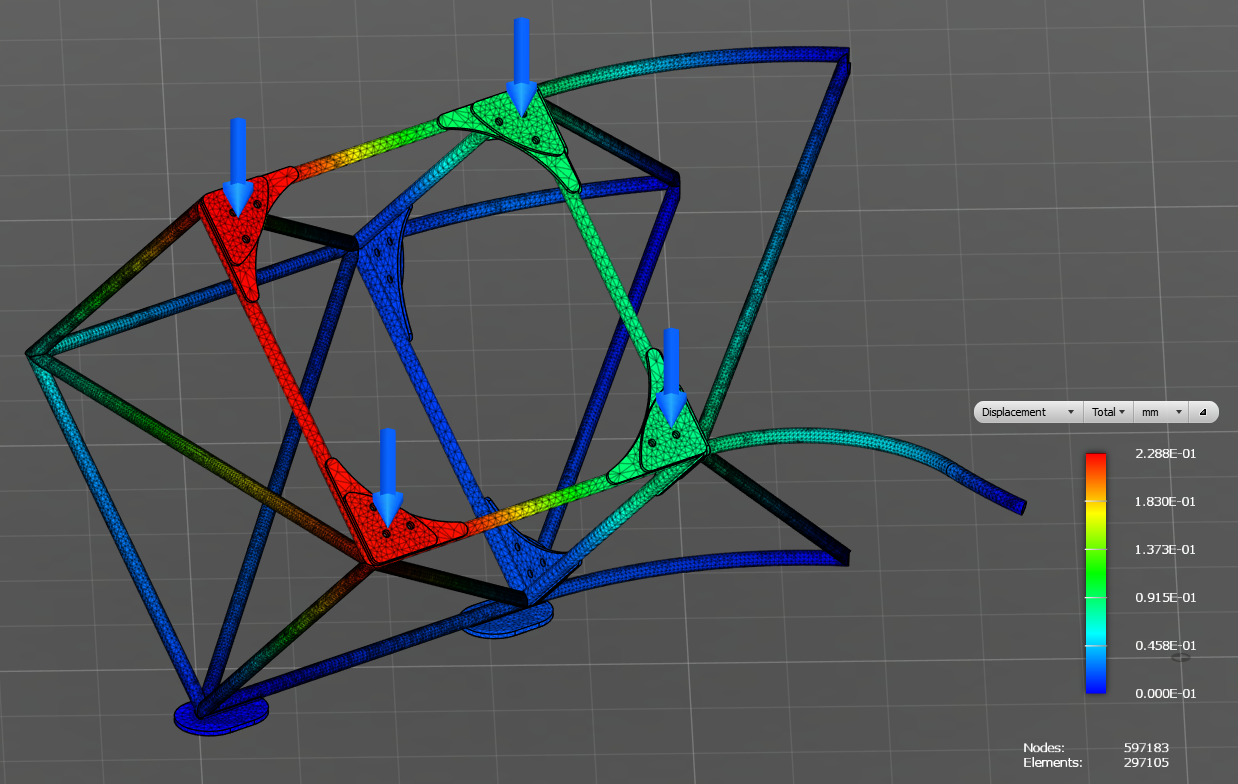Click the red top of the color legend bar

[x=1096, y=462]
